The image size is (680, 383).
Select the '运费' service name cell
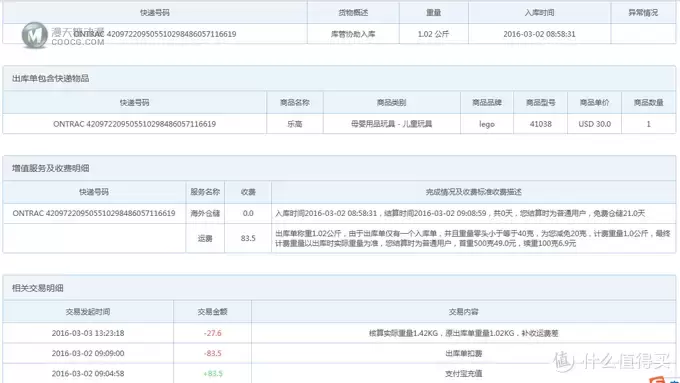click(205, 238)
